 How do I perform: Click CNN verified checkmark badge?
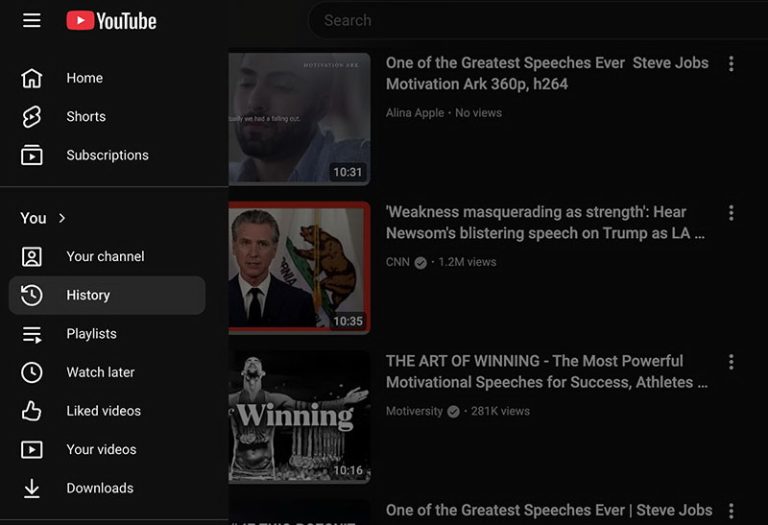point(421,263)
